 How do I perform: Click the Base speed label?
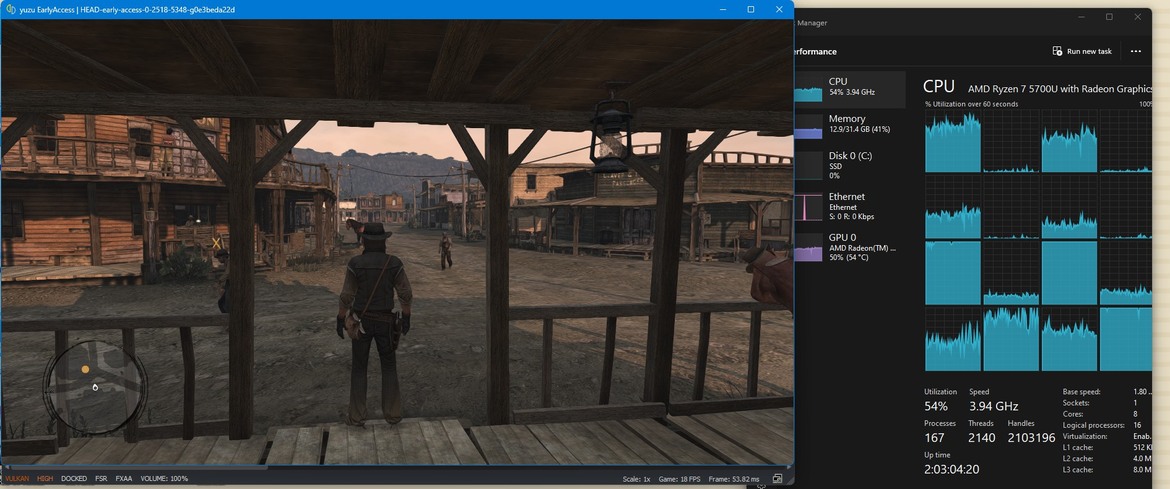pos(1081,392)
